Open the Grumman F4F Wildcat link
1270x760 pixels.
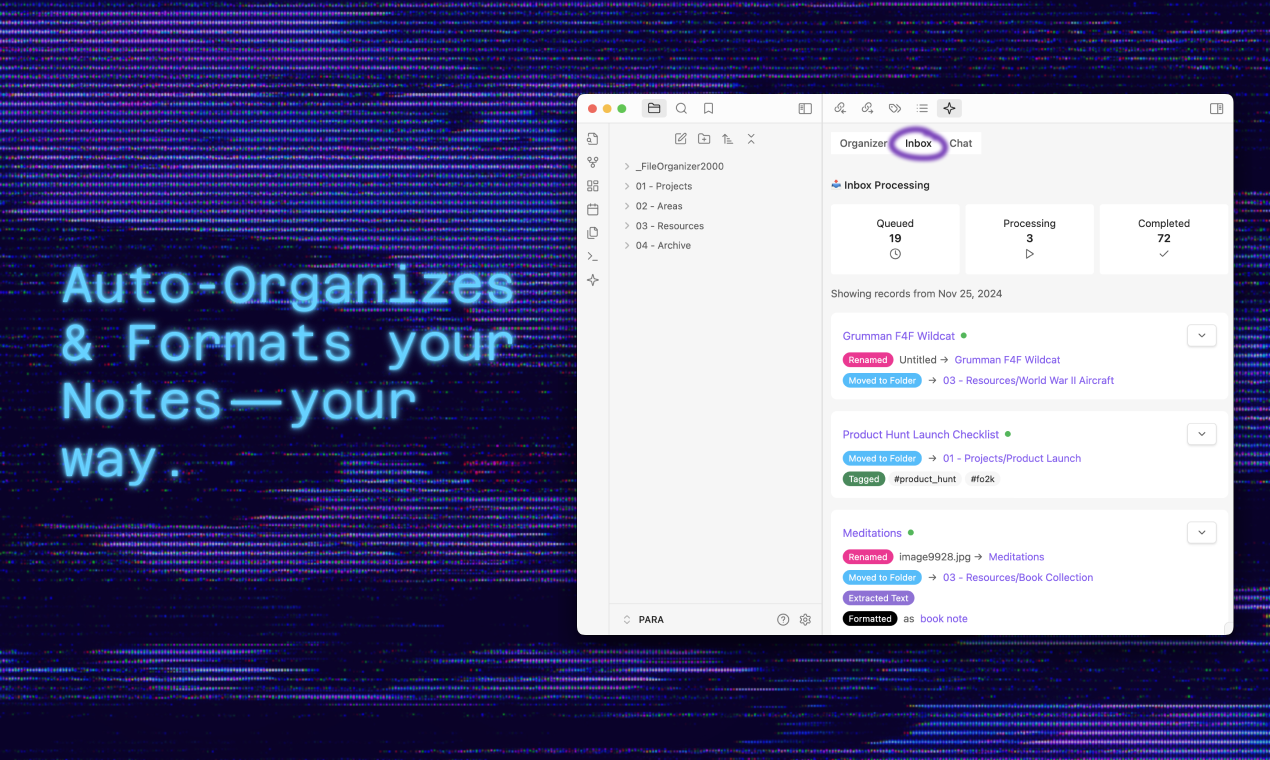coord(898,335)
